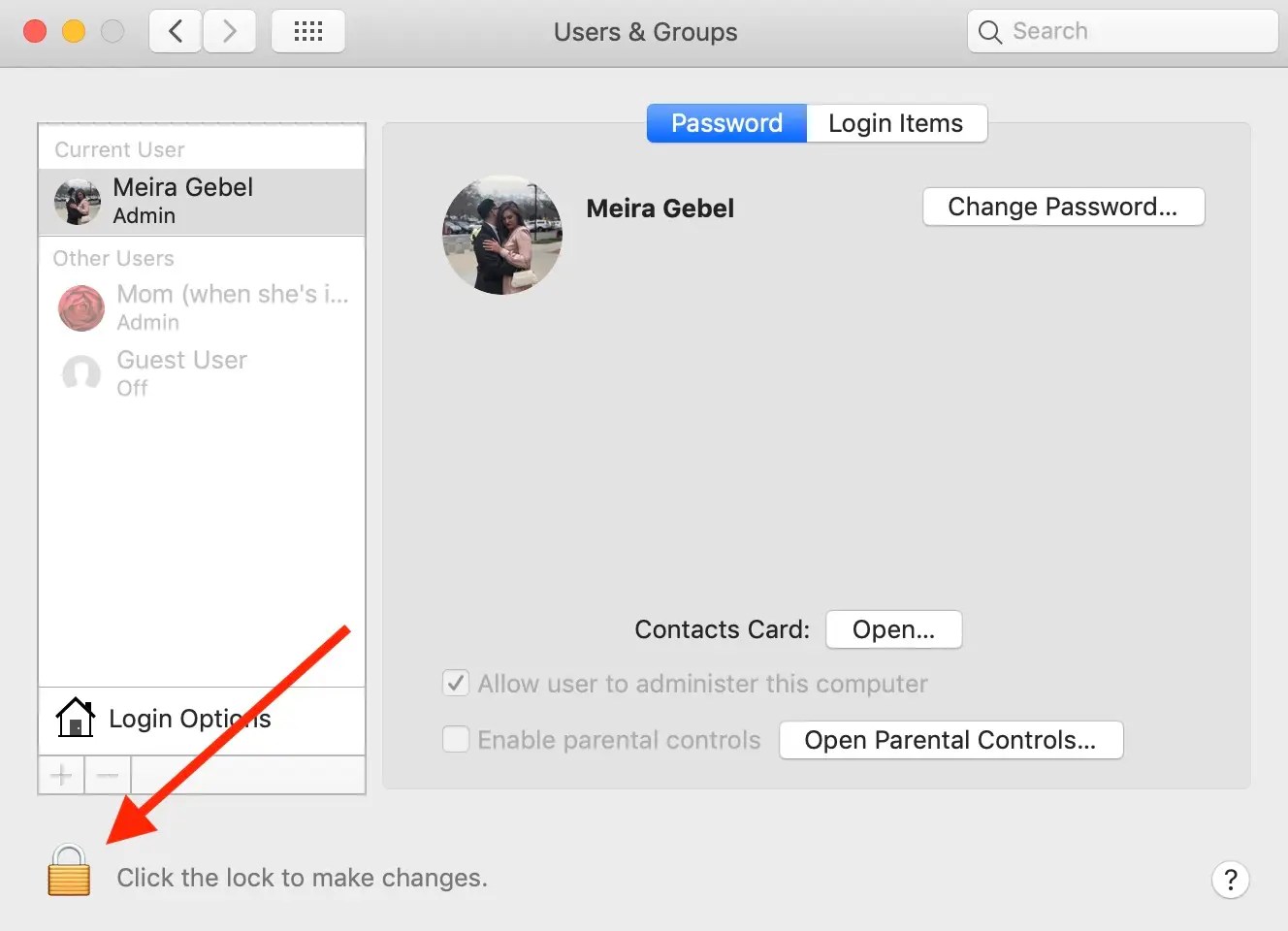Remove a user with the minus button

pos(108,775)
